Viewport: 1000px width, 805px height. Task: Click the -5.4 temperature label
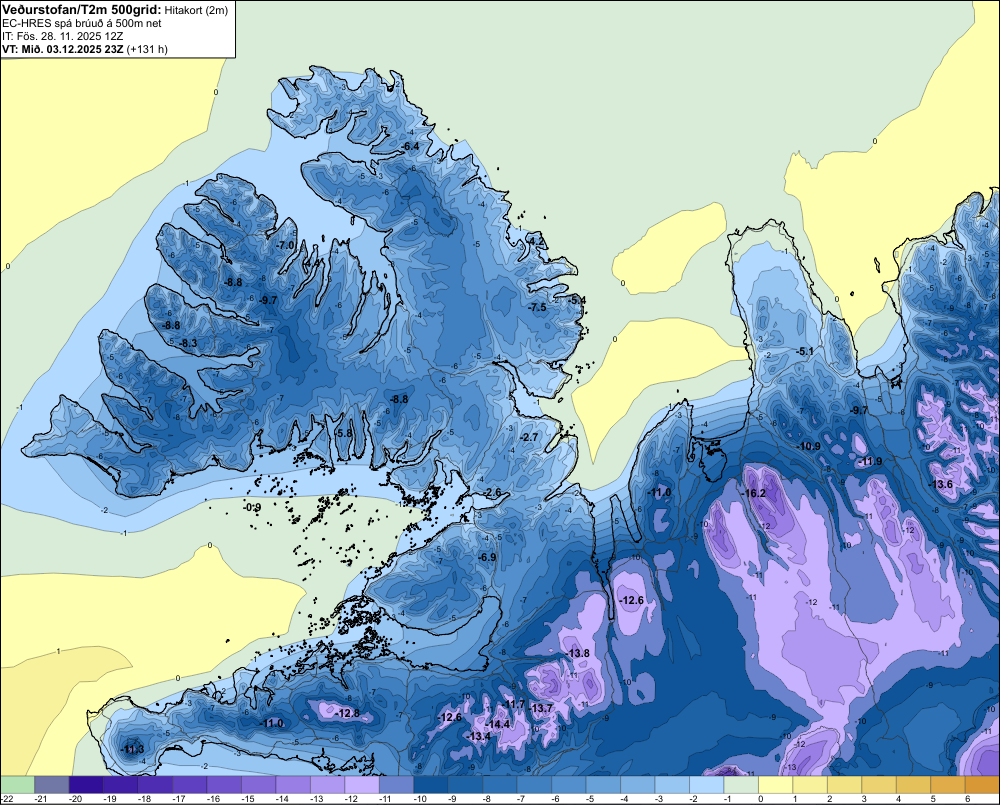pyautogui.click(x=577, y=300)
